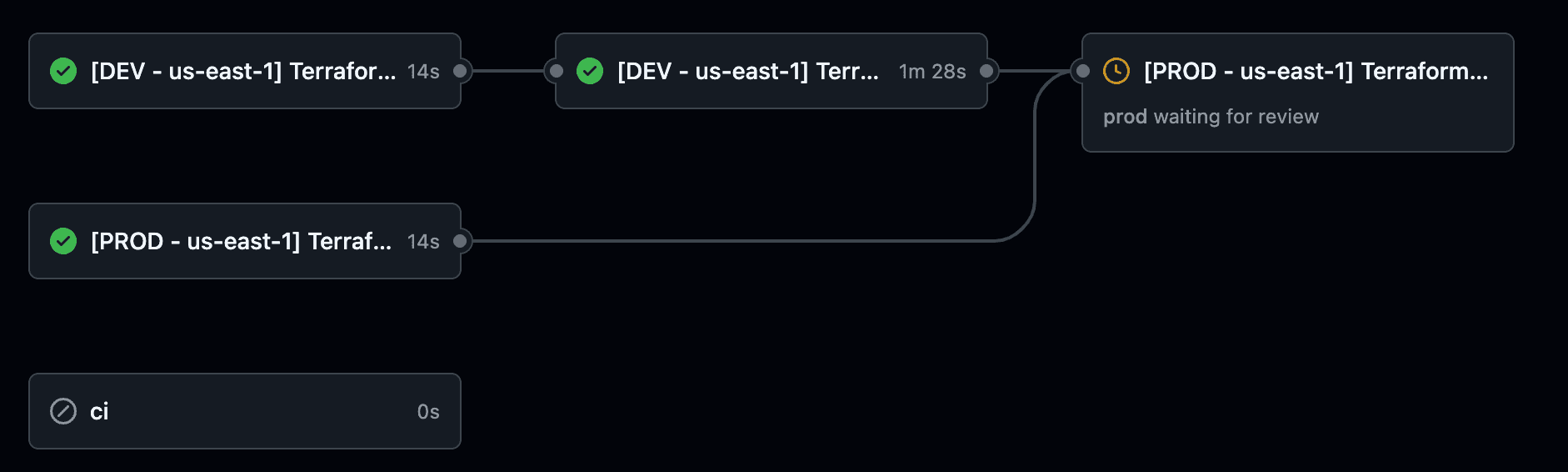Image resolution: width=1568 pixels, height=472 pixels.
Task: Click the output connector dot on the 14s PROD job
Action: pyautogui.click(x=460, y=242)
